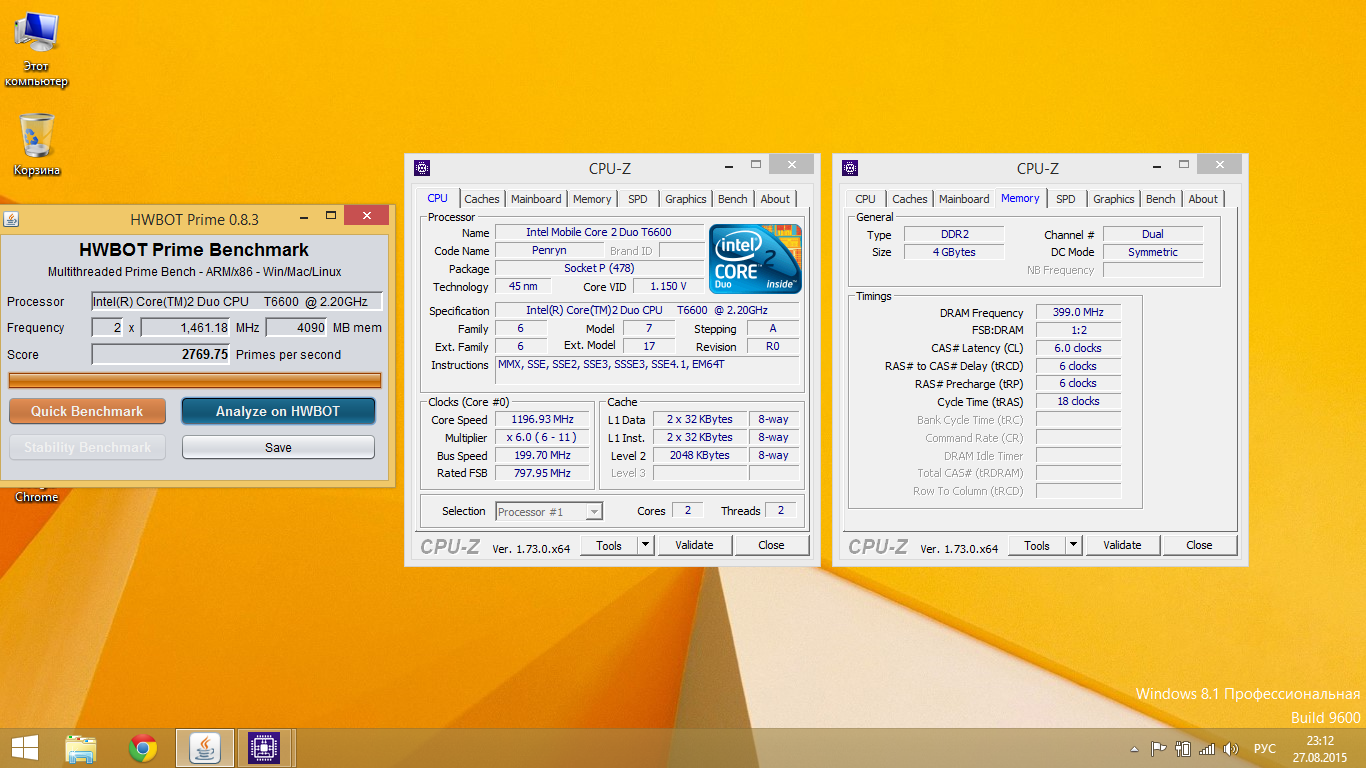Expand Tools dropdown arrow in right CPU-Z

pos(1073,545)
